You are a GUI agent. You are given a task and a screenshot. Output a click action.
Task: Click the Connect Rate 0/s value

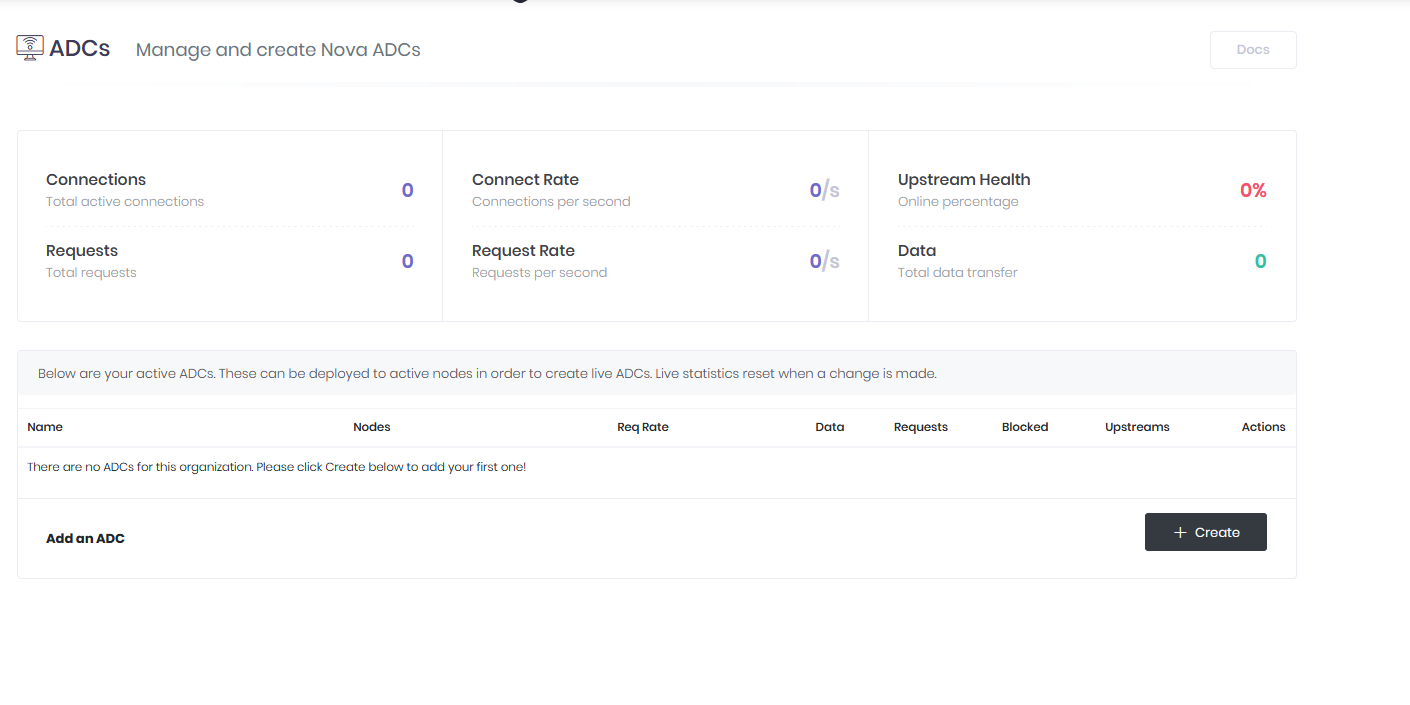pos(825,190)
